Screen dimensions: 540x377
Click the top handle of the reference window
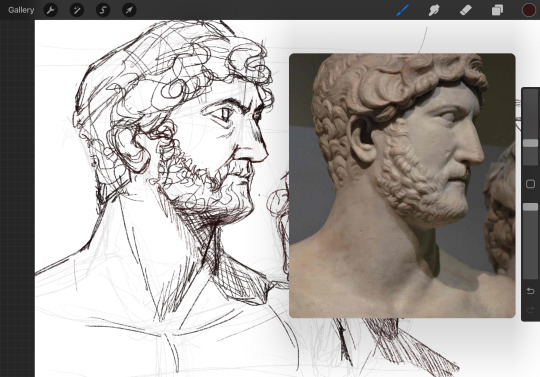(402, 55)
